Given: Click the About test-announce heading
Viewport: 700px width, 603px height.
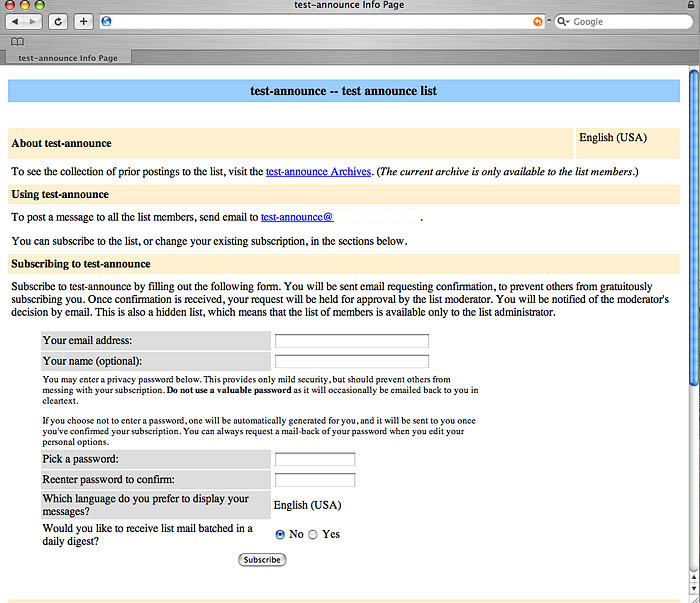Looking at the screenshot, I should (62, 143).
